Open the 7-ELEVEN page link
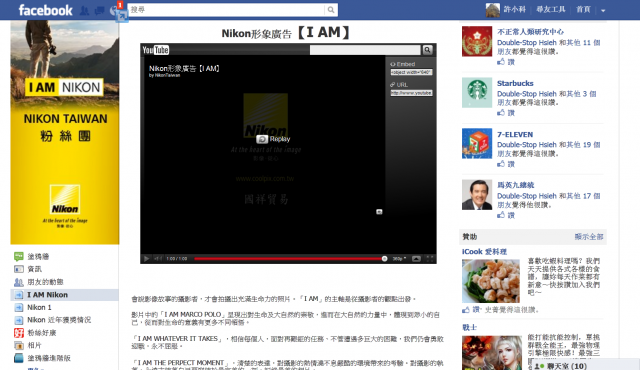 click(515, 135)
